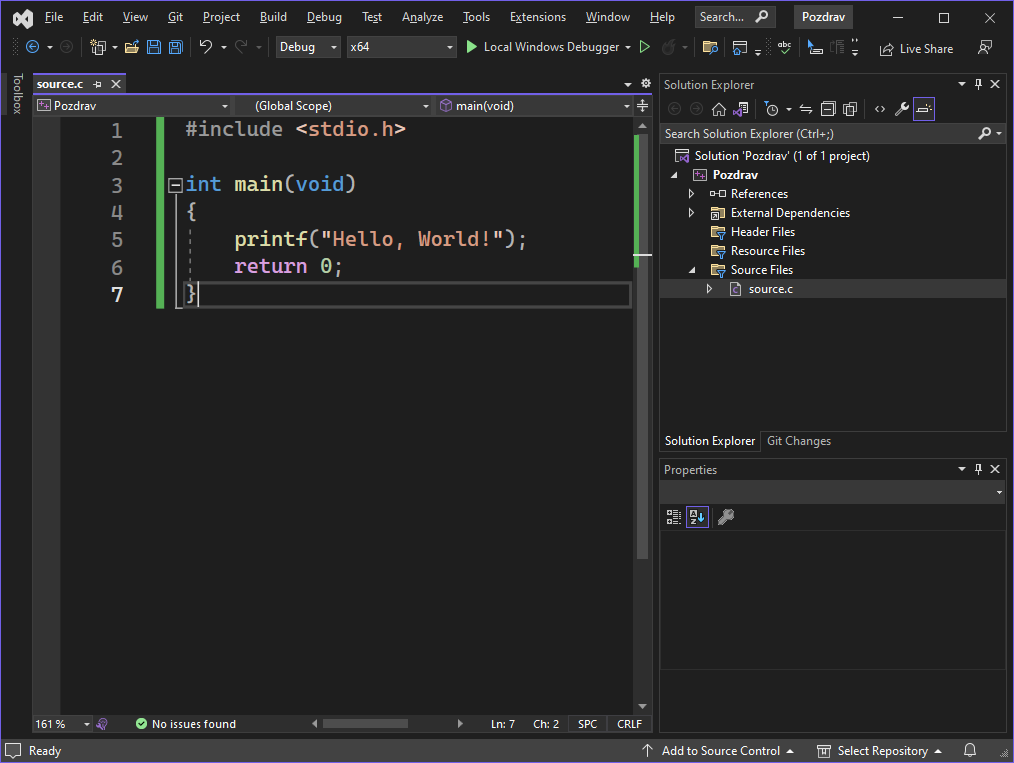The image size is (1014, 763).
Task: Expand the References node
Action: [691, 193]
